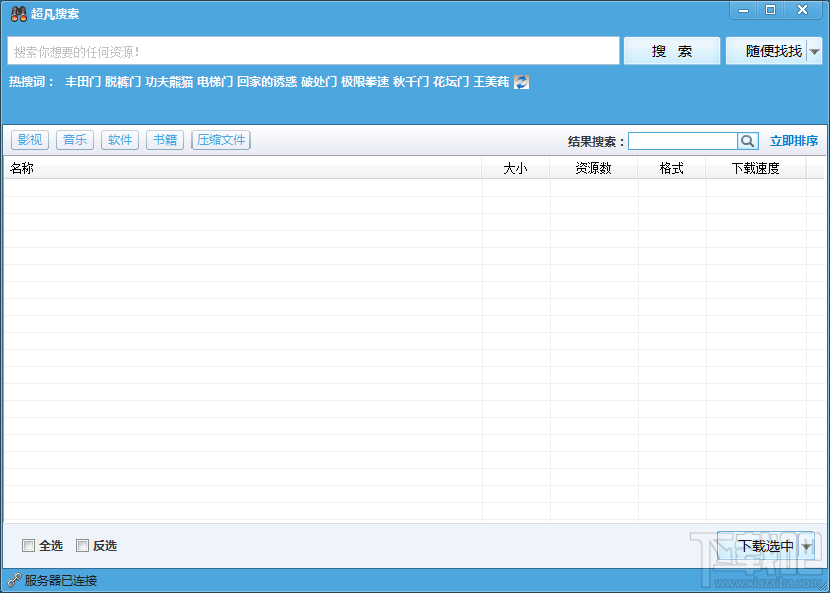
Task: Maximize the 超凡搜索 window
Action: click(x=771, y=10)
